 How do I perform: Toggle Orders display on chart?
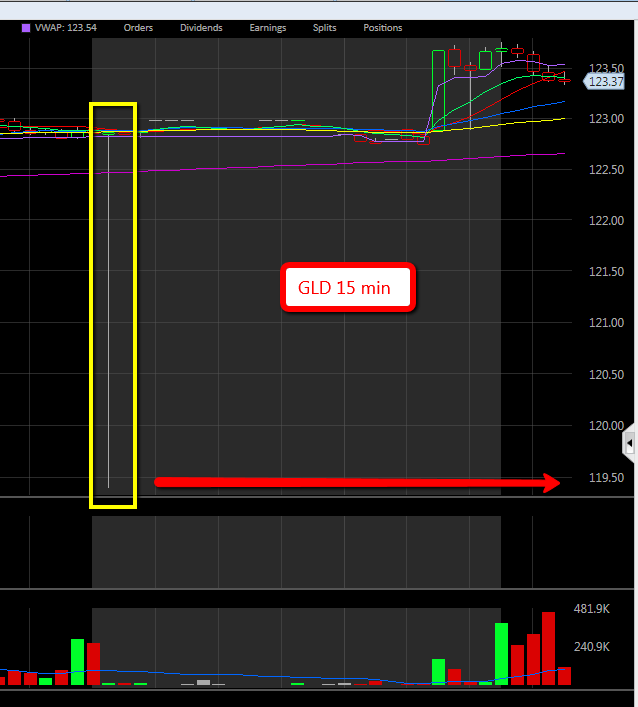[138, 28]
